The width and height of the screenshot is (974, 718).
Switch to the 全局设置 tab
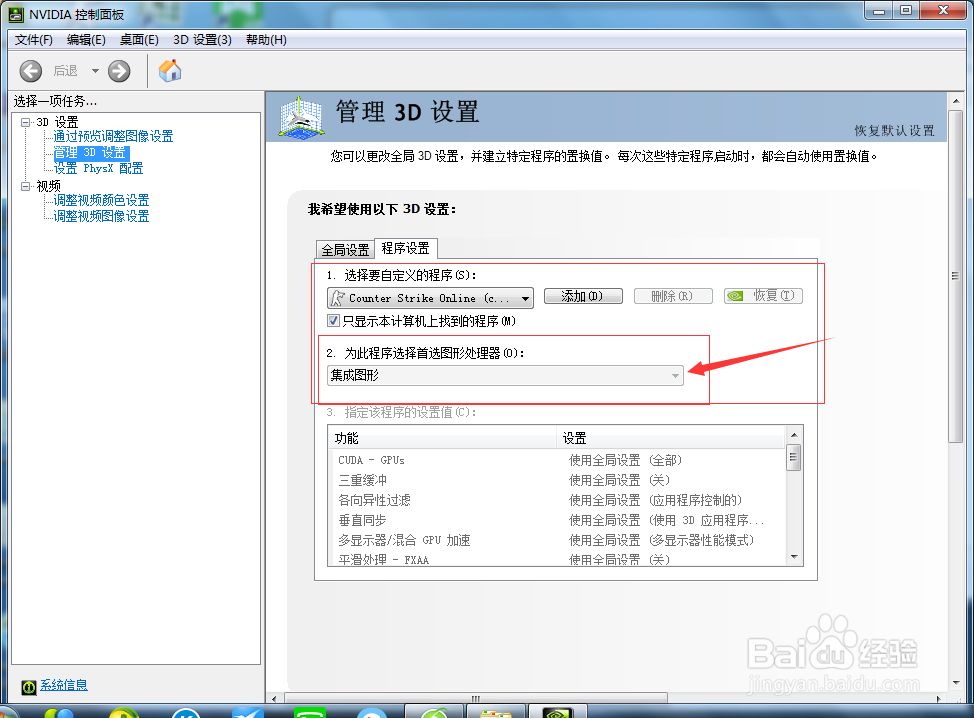coord(344,249)
